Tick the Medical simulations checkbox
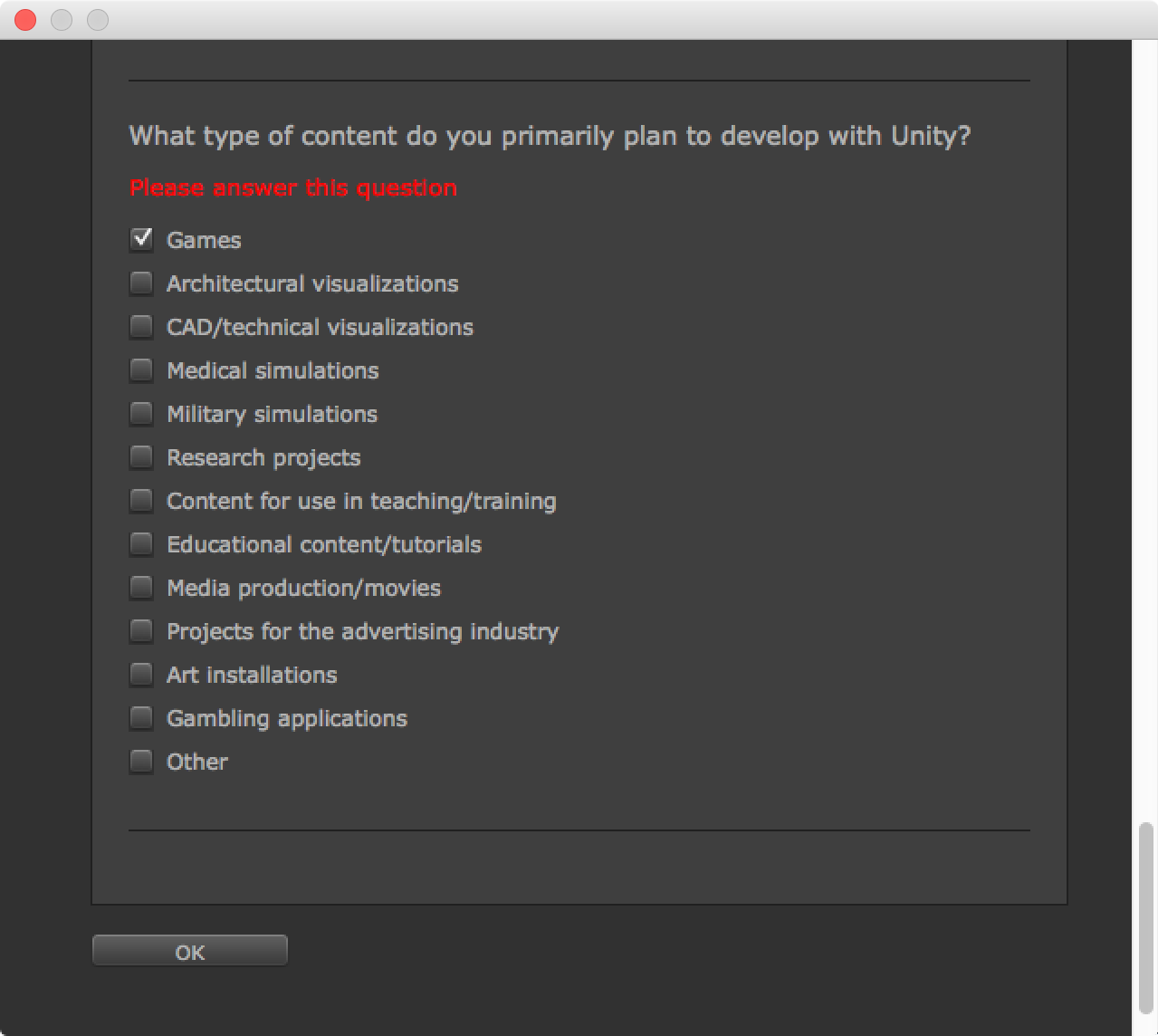Viewport: 1158px width, 1036px height. click(141, 370)
